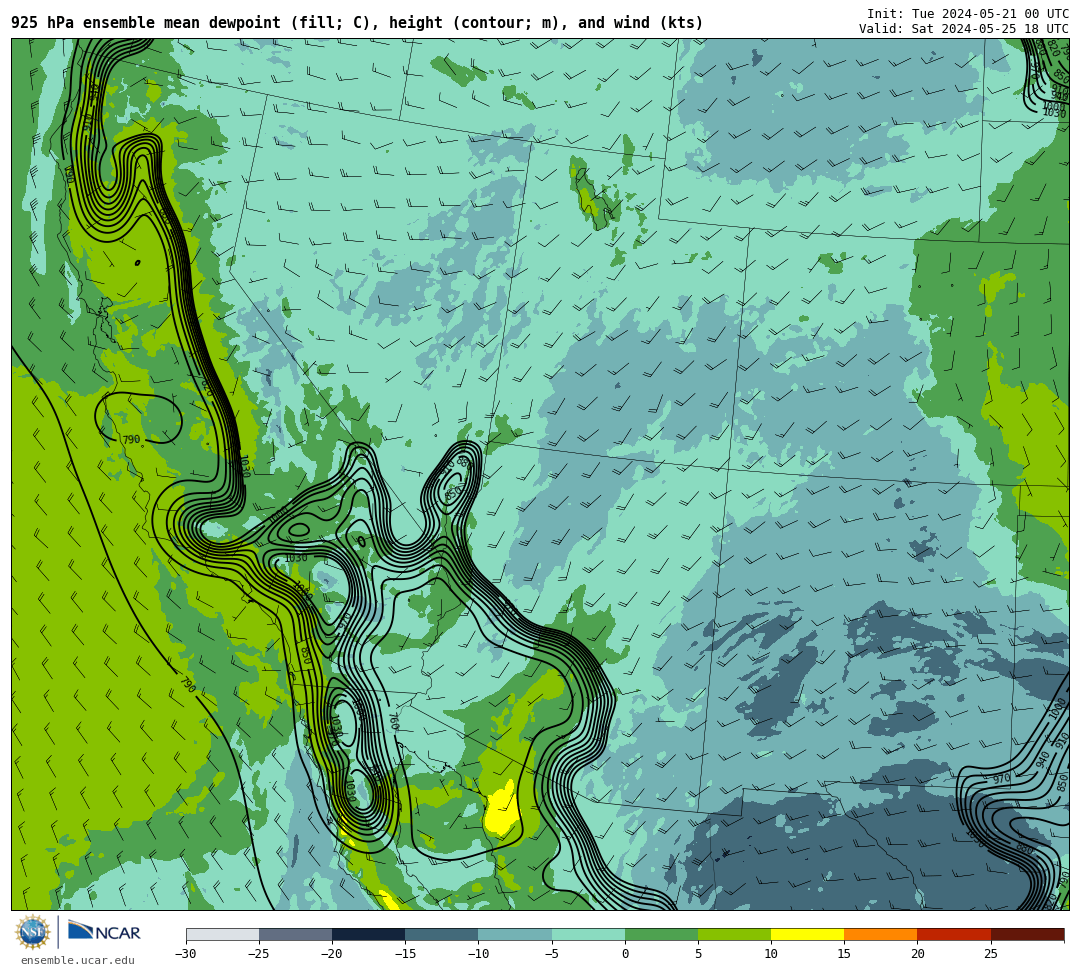The height and width of the screenshot is (973, 1080).
Task: Click the Init date text
Action: coord(968,14)
